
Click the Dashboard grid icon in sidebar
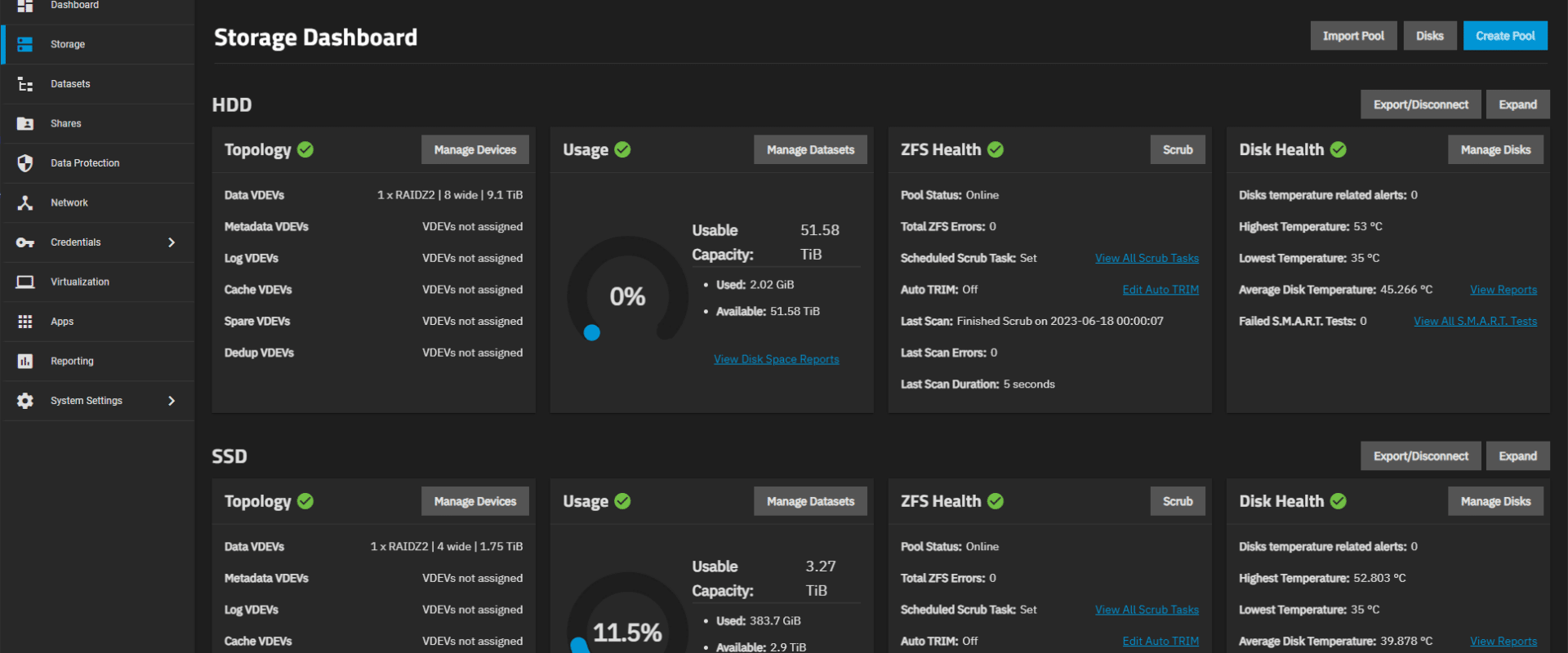click(x=25, y=6)
